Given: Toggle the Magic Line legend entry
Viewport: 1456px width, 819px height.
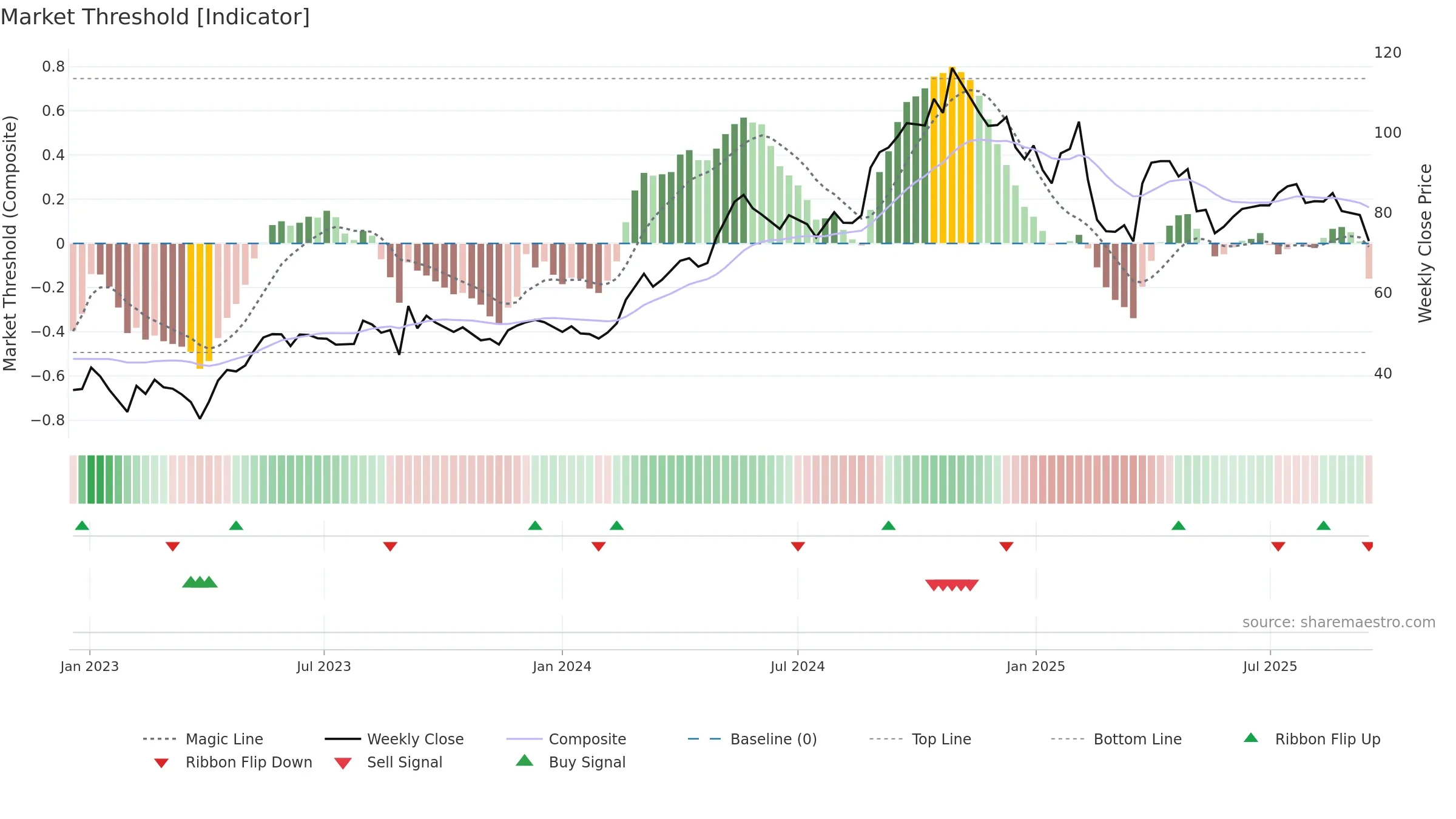Looking at the screenshot, I should 203,739.
